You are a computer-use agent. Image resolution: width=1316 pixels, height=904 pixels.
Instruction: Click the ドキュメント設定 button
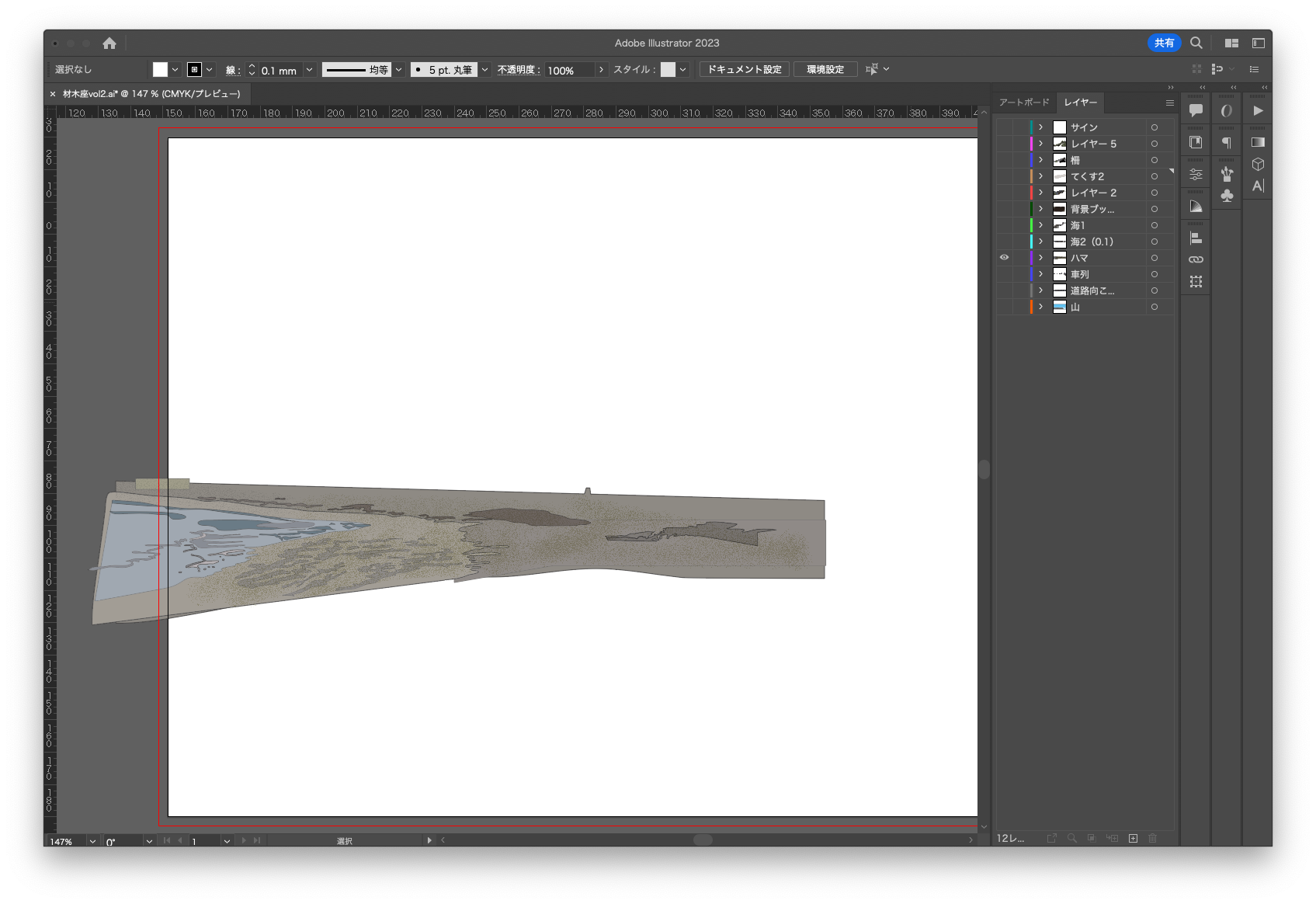click(744, 70)
